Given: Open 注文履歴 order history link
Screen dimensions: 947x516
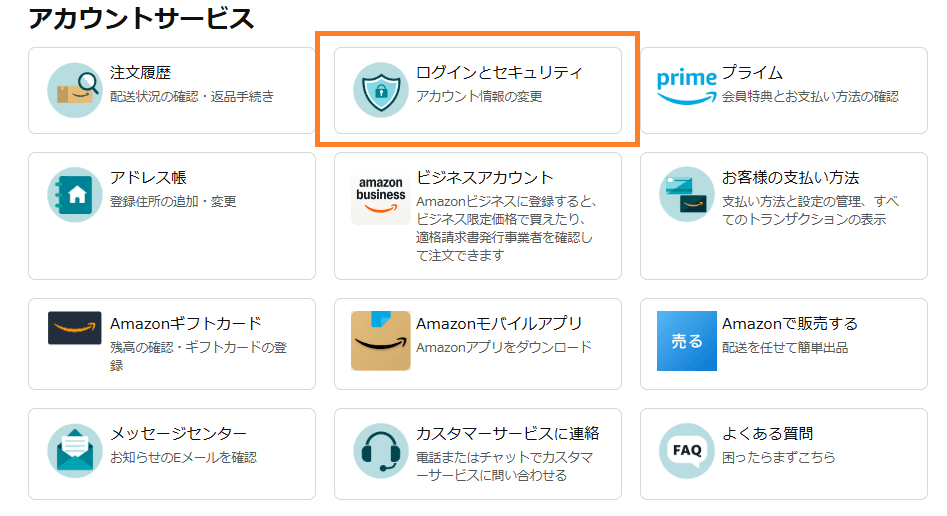Looking at the screenshot, I should [140, 73].
